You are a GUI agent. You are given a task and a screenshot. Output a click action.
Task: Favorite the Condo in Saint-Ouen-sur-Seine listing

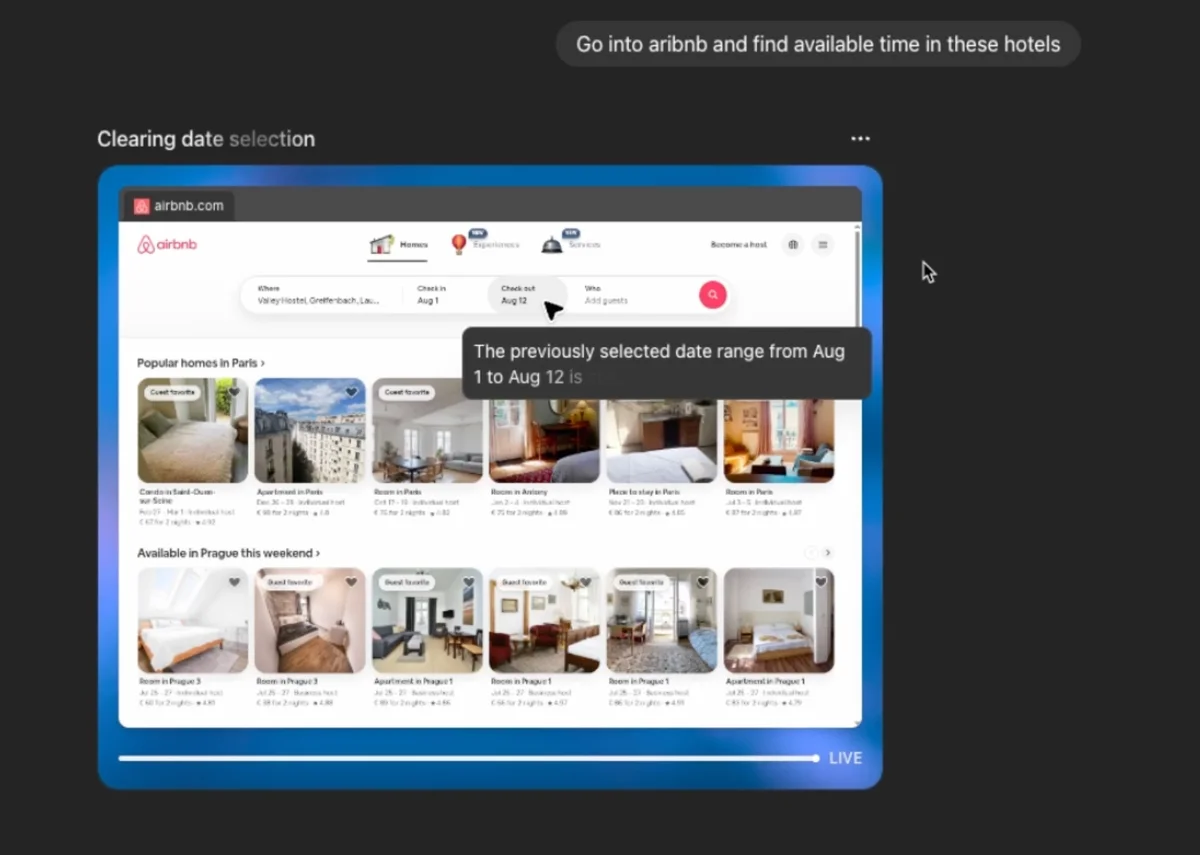point(234,392)
